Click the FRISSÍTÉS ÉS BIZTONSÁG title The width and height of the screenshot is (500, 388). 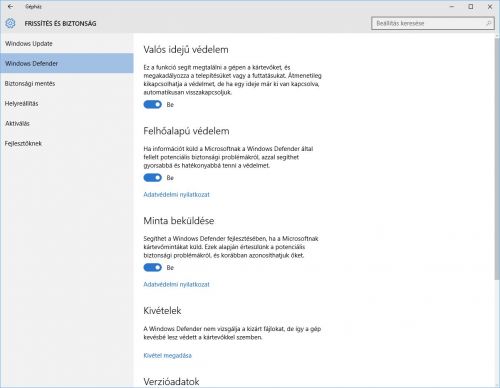[60, 23]
